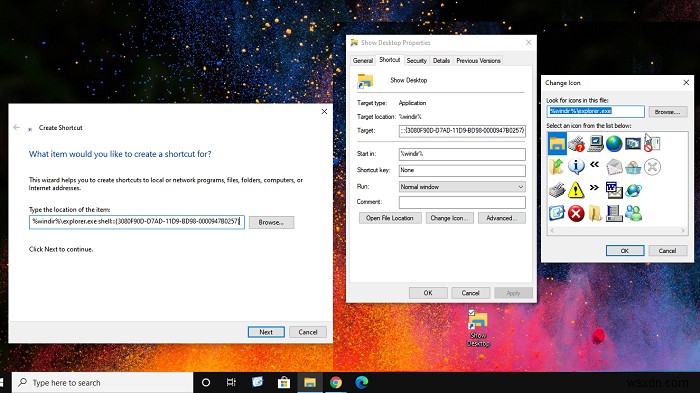700x393 pixels.
Task: Click Cancel in Show Desktop Properties
Action: point(470,293)
